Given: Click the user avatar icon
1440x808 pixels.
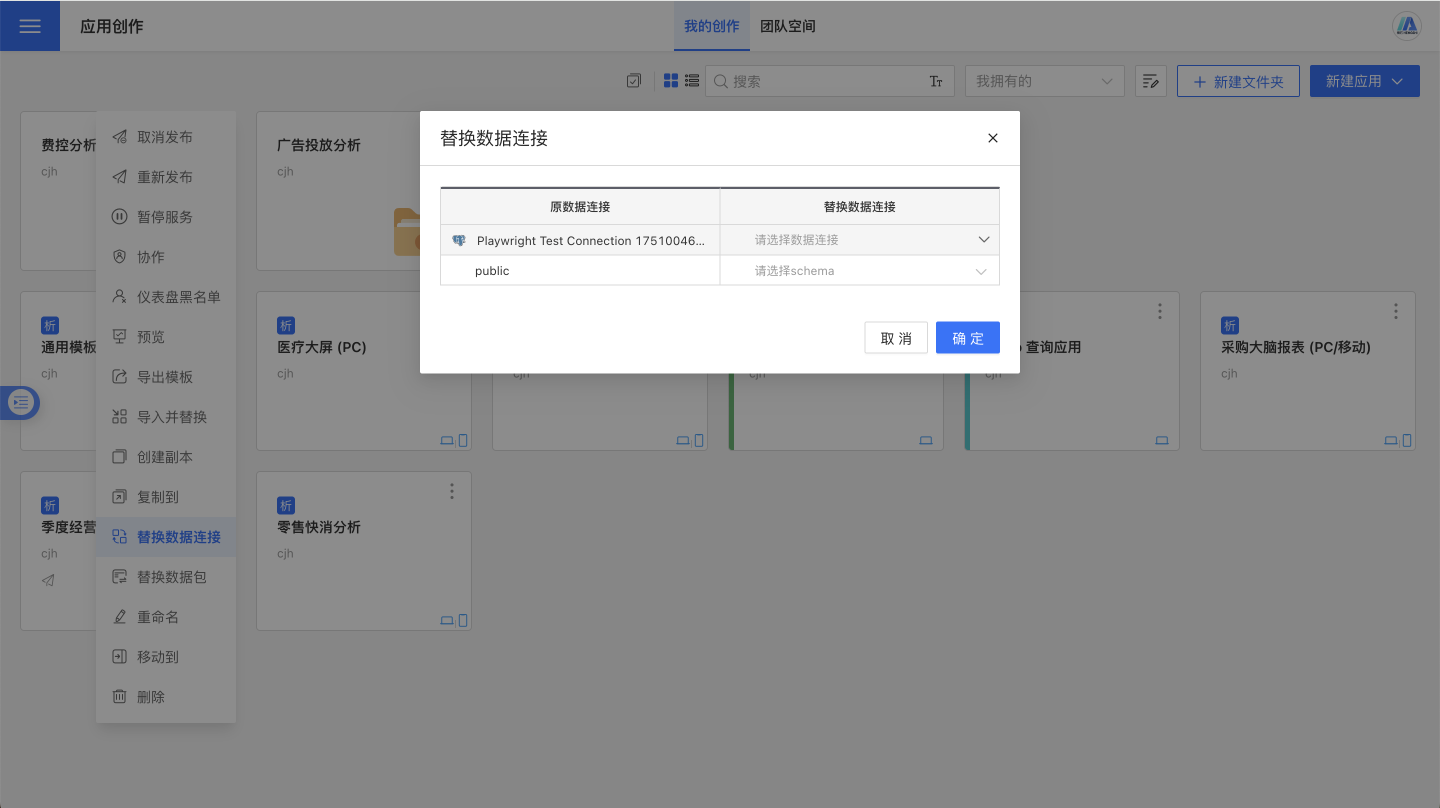Looking at the screenshot, I should tap(1407, 26).
